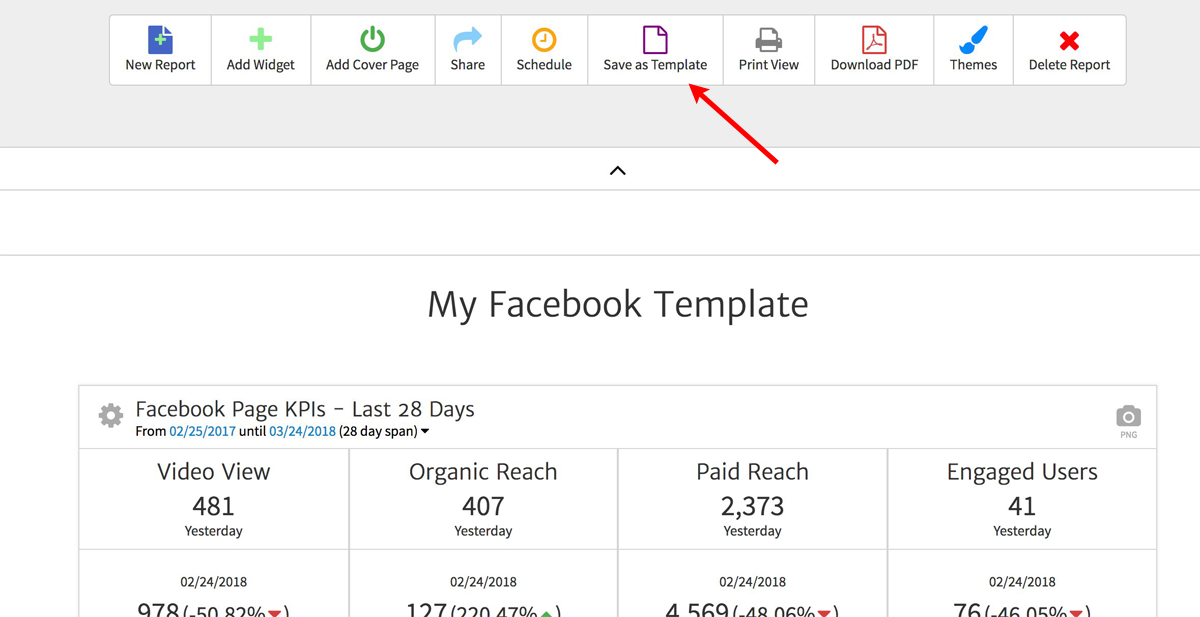
Task: Click the Add Cover Page power icon
Action: point(372,41)
